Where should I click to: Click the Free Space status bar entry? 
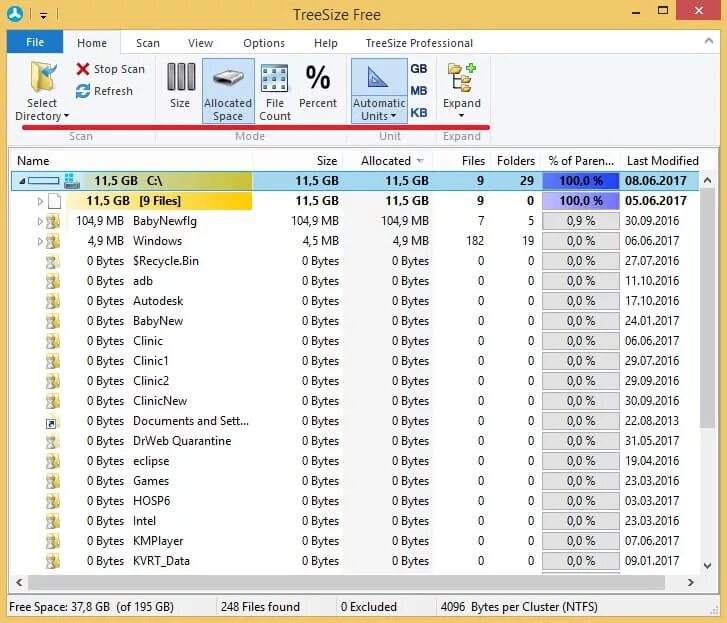(x=91, y=607)
